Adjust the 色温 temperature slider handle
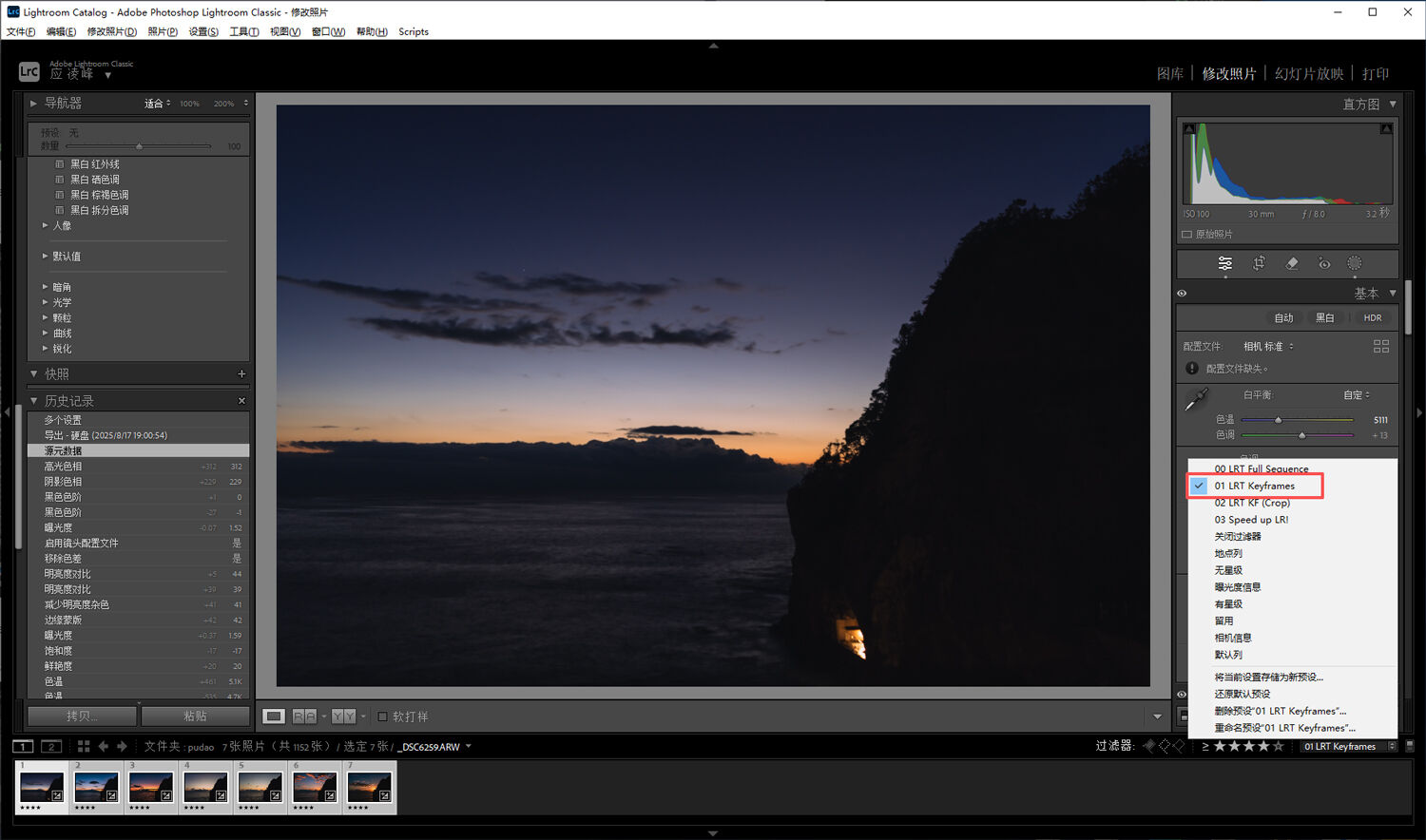Viewport: 1426px width, 840px height. point(1278,420)
